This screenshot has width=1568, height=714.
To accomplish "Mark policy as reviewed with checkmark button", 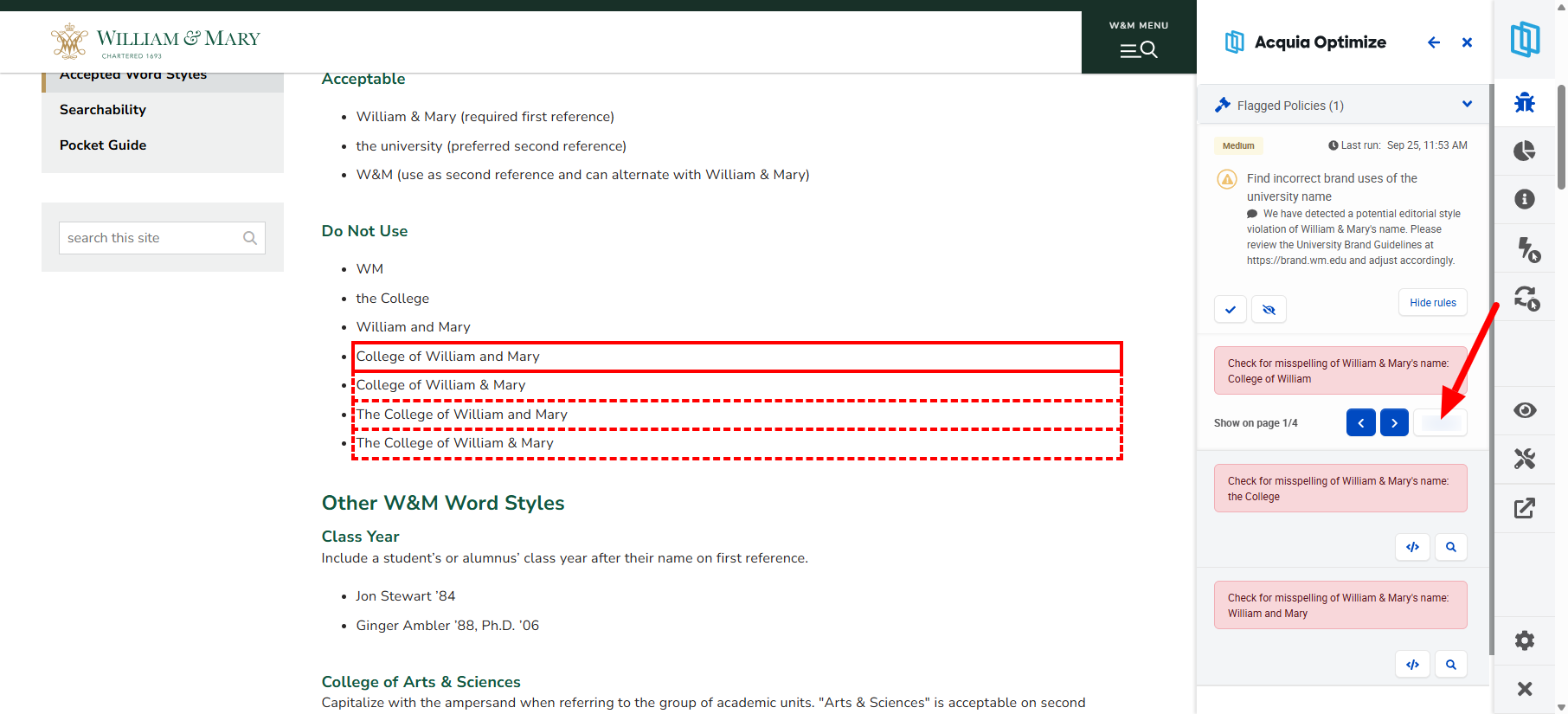I will [1231, 309].
